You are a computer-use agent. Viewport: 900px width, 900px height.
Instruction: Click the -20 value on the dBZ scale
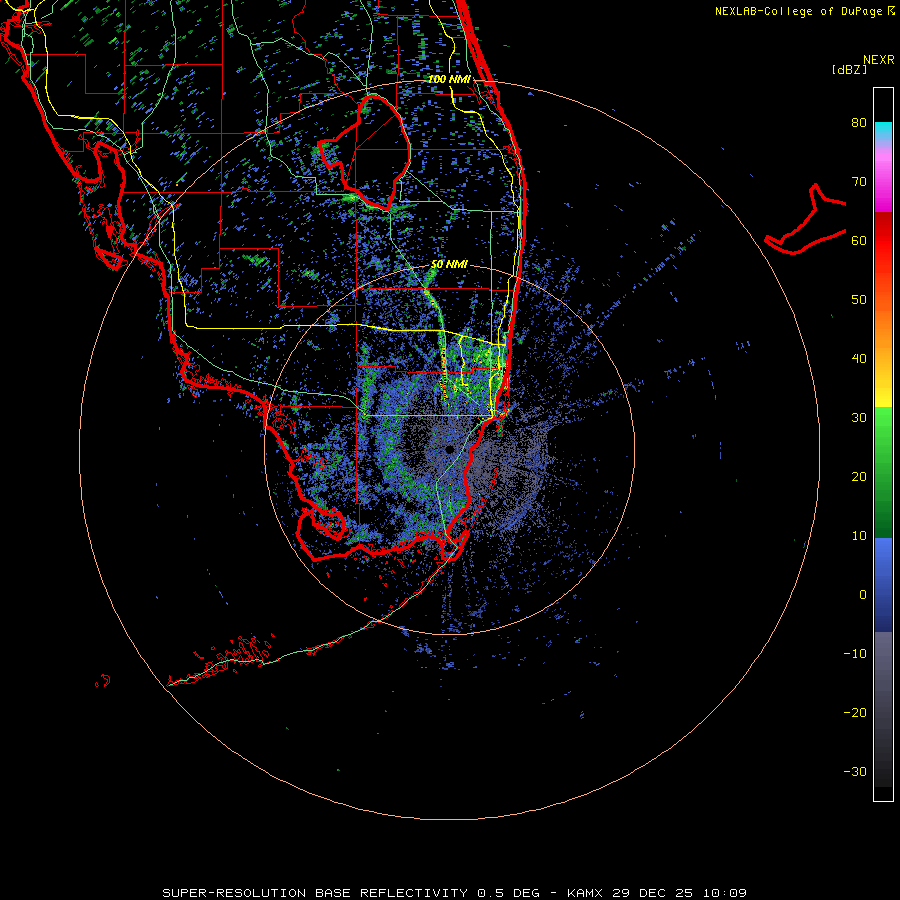[855, 712]
